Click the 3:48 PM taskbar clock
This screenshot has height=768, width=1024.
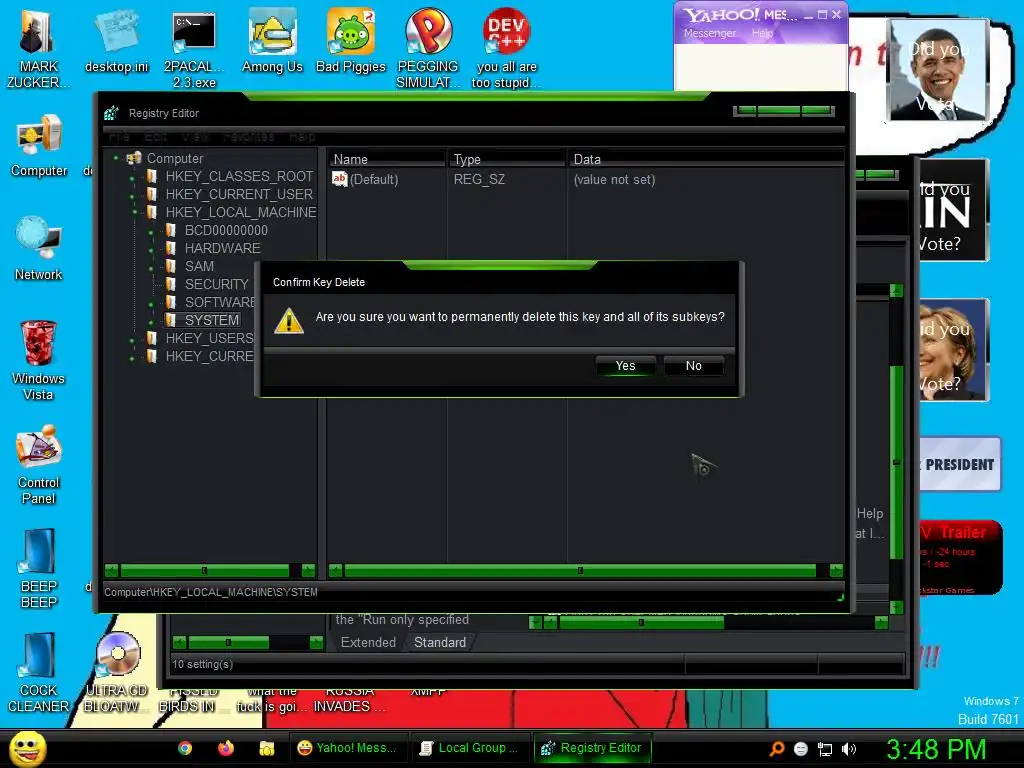pos(936,749)
